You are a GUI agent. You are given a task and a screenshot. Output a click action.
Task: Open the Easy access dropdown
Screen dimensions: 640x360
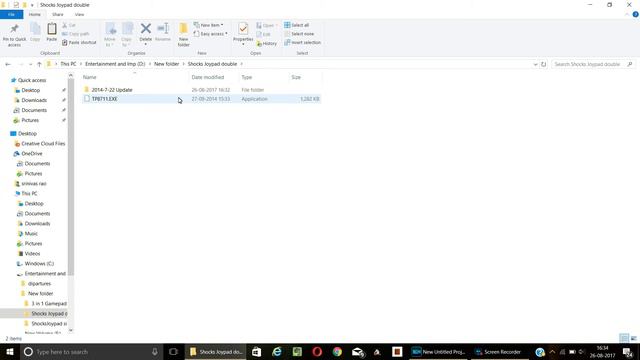pos(211,34)
